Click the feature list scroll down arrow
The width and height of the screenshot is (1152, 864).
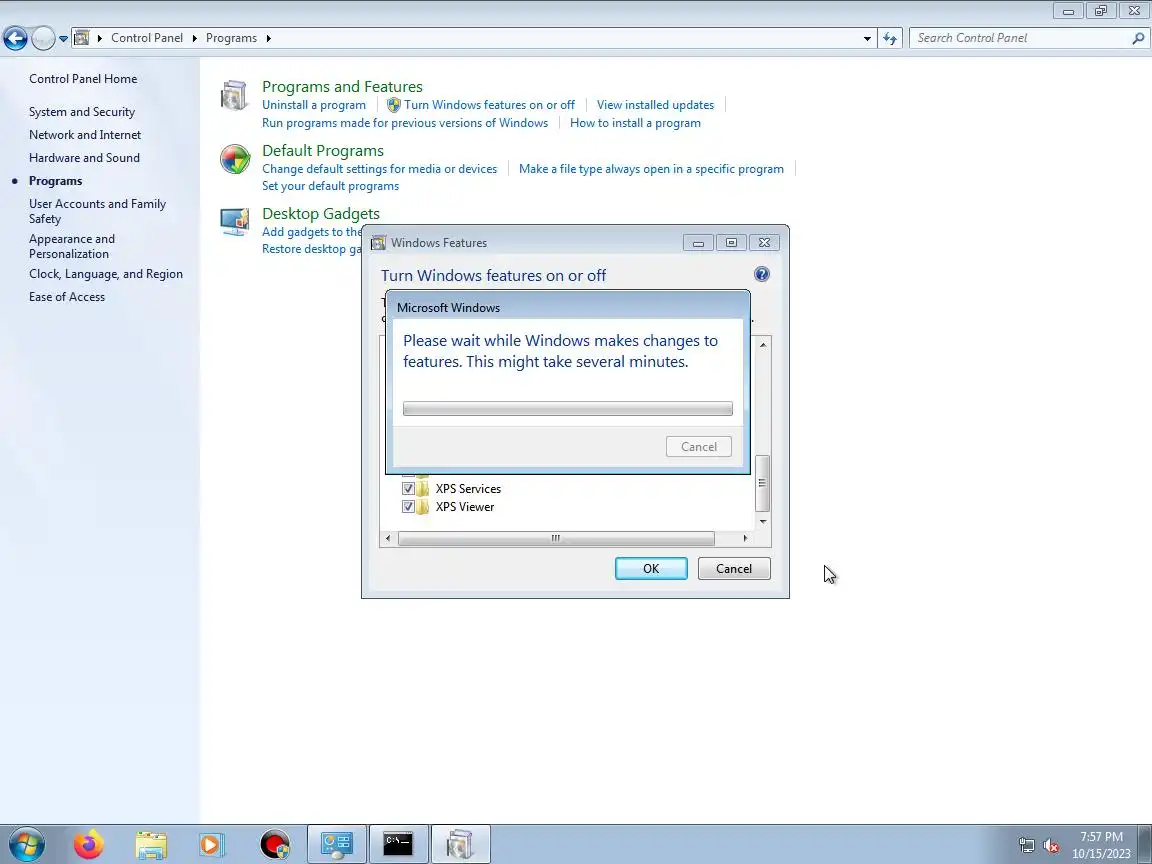pos(763,522)
